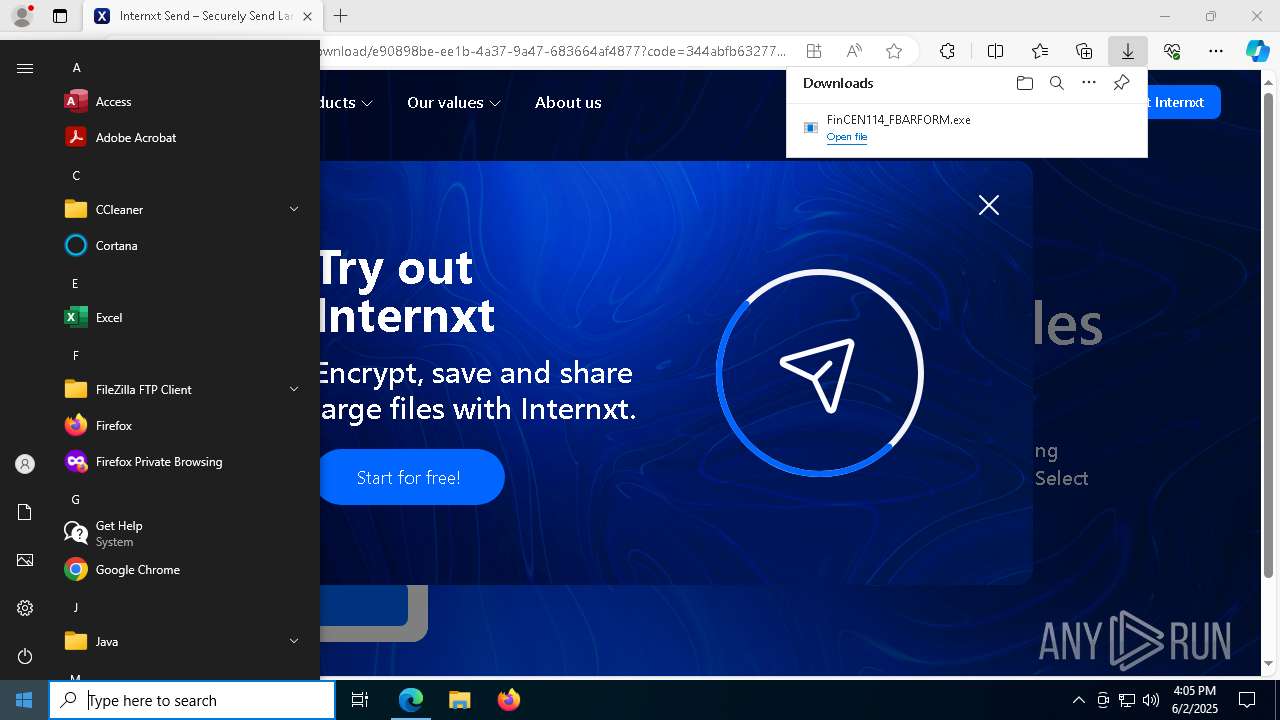
Task: Jump to letter C in app list
Action: click(x=76, y=176)
